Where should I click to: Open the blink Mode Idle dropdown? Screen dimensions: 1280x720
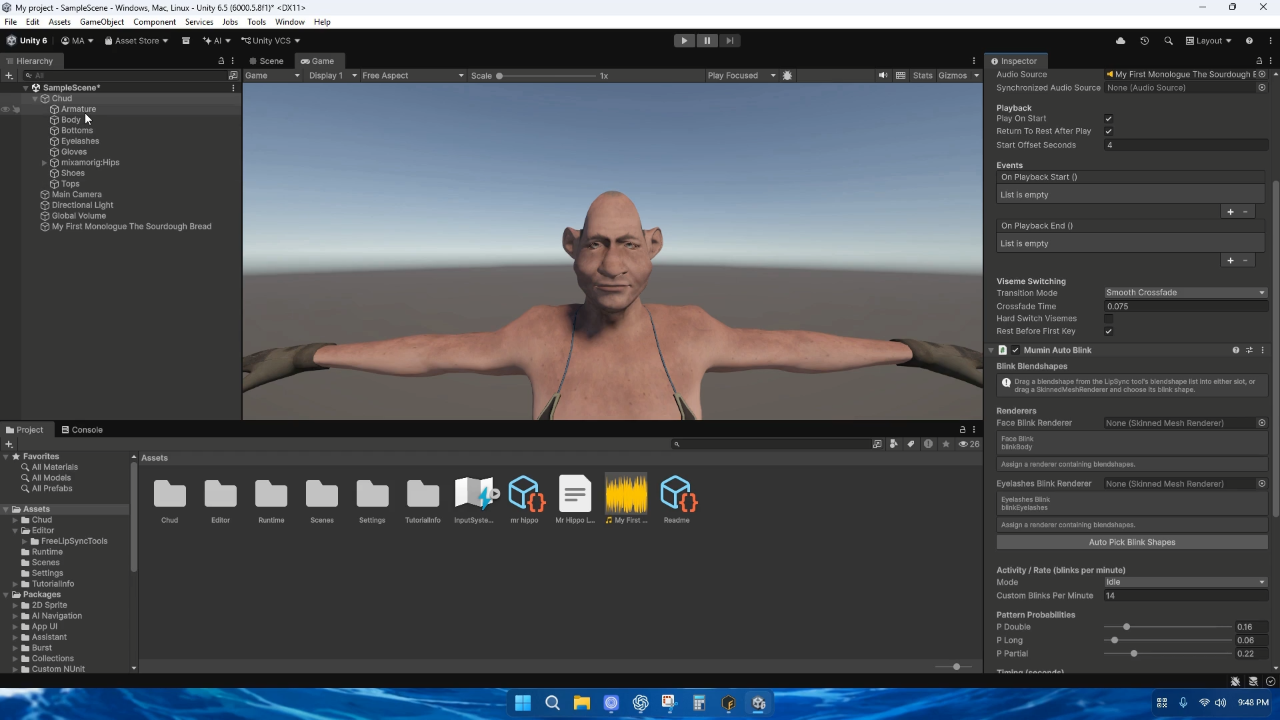point(1185,582)
